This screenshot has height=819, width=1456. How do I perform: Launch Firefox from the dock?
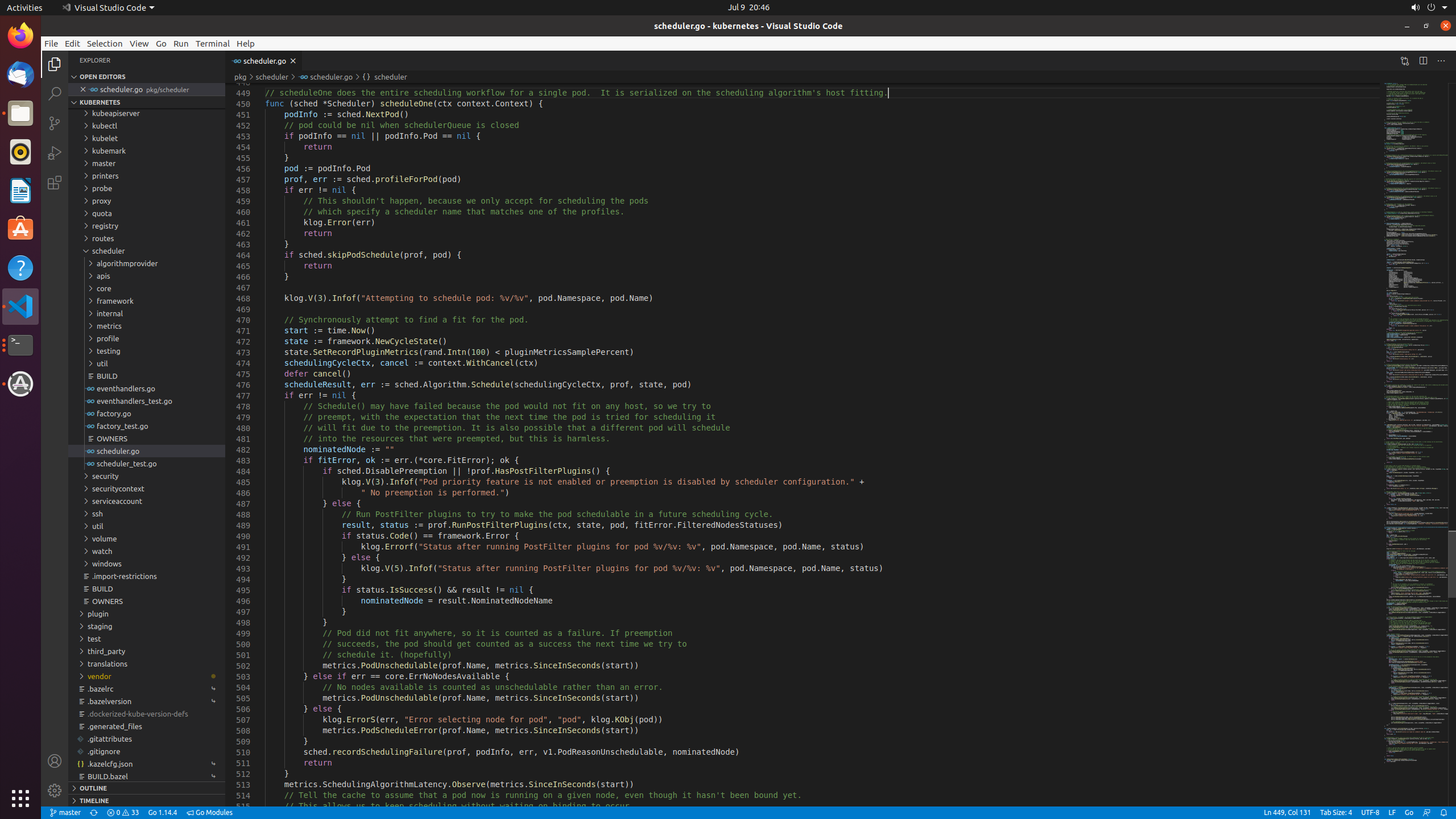20,35
